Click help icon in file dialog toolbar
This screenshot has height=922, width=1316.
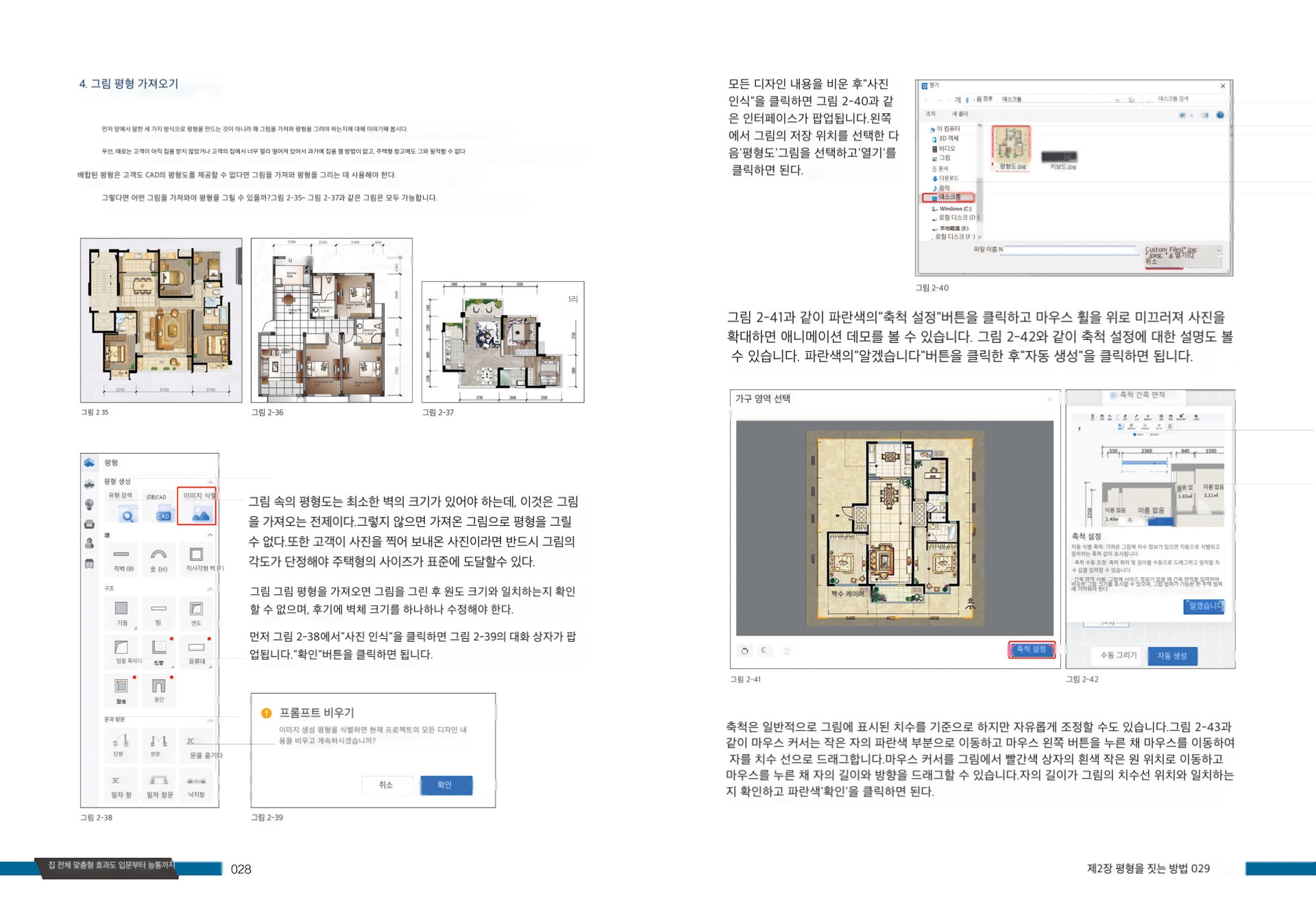click(1220, 115)
